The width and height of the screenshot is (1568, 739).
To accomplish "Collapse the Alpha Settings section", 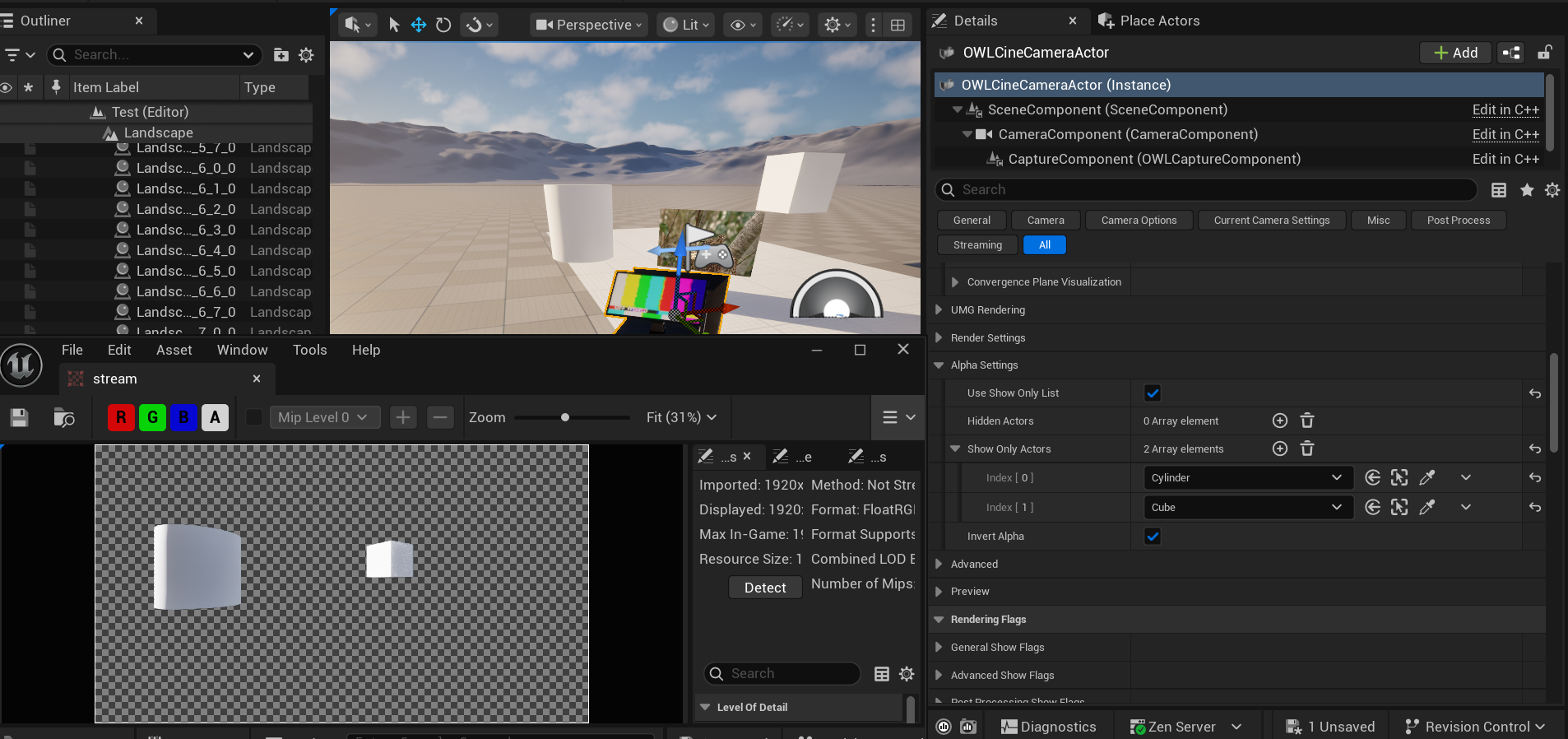I will (x=939, y=365).
